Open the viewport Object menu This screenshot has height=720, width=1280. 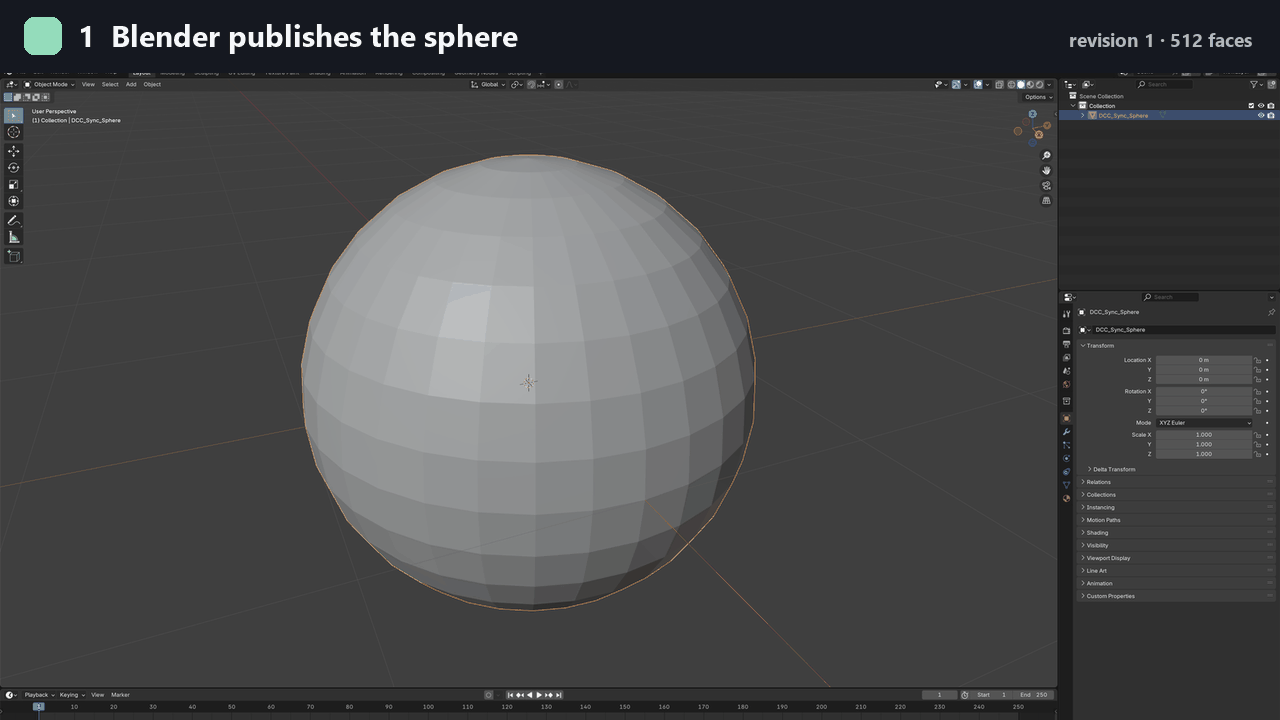click(152, 84)
